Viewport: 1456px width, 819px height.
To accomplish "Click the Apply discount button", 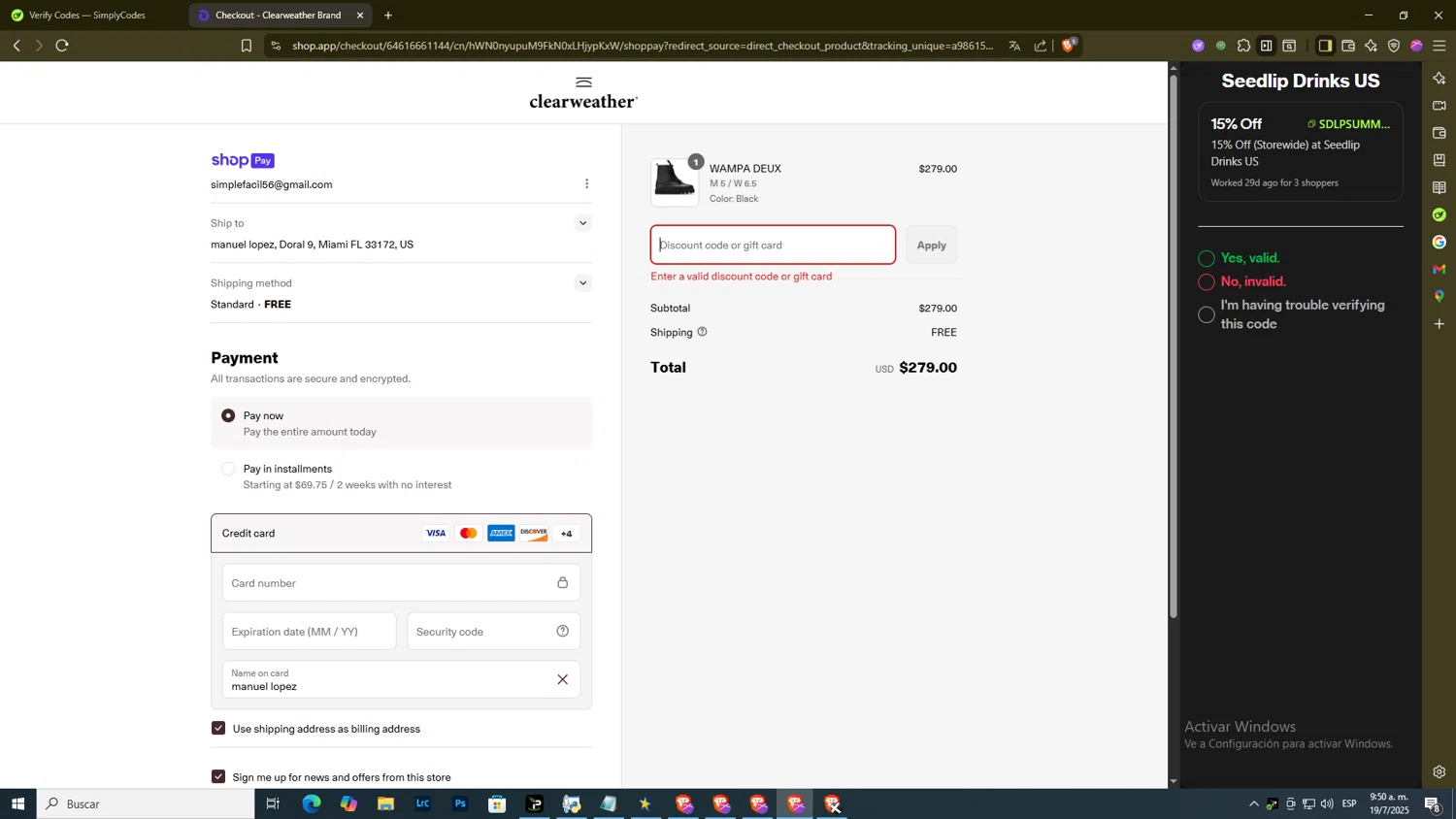I will pyautogui.click(x=932, y=246).
